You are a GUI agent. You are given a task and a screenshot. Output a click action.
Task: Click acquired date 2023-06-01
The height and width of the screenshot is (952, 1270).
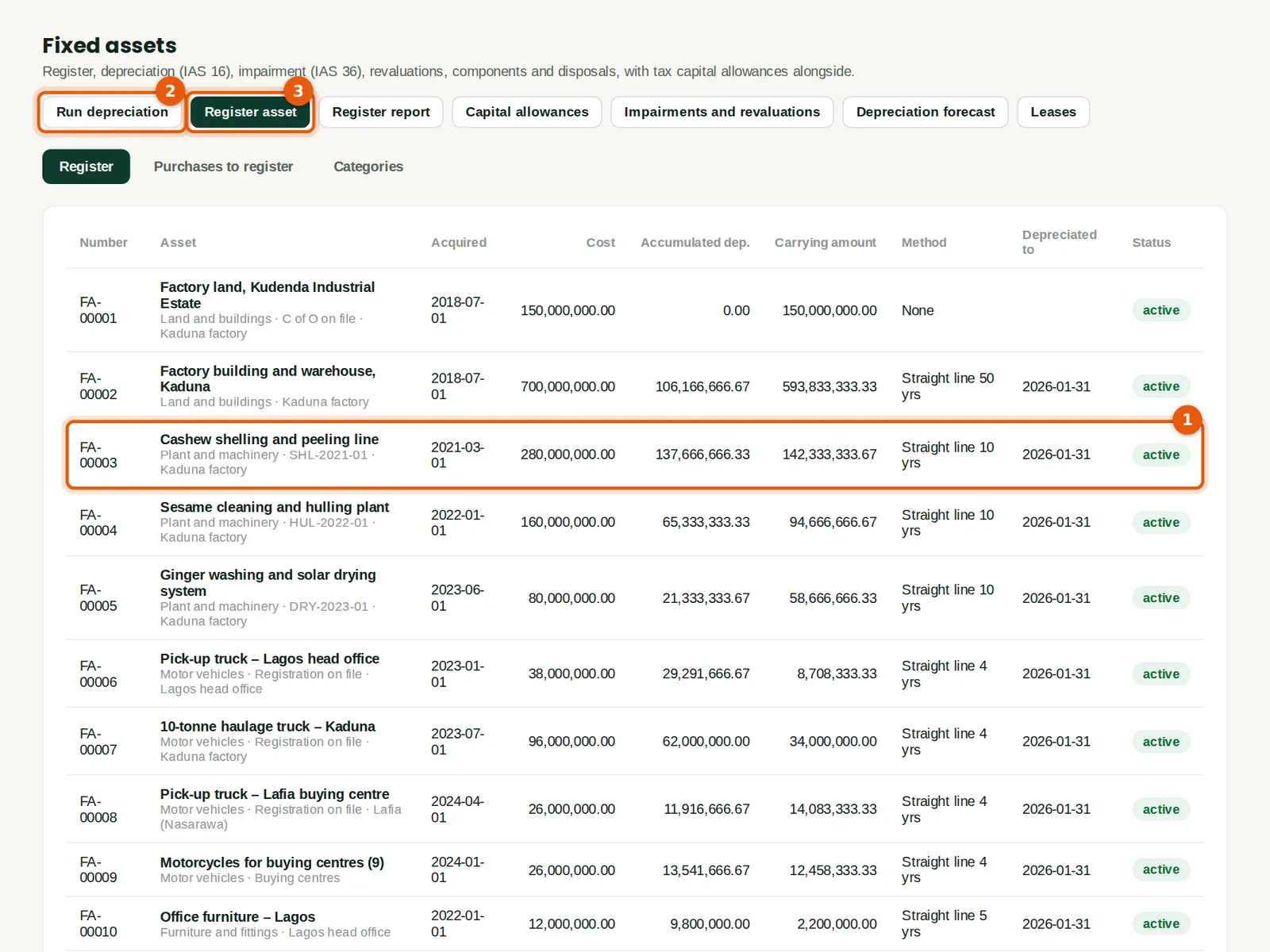point(457,597)
